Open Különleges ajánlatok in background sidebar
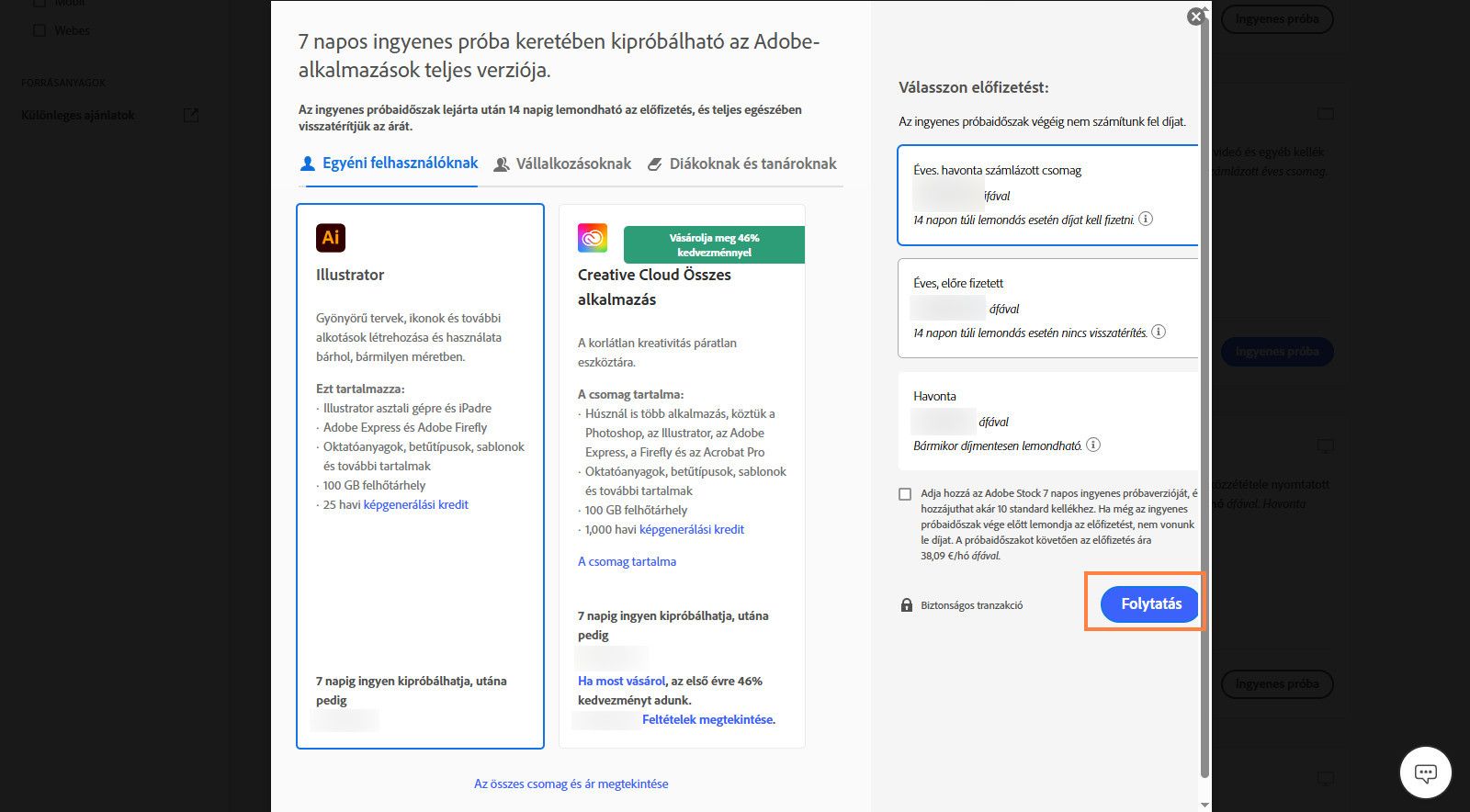Screen dimensions: 1470x812 78,115
